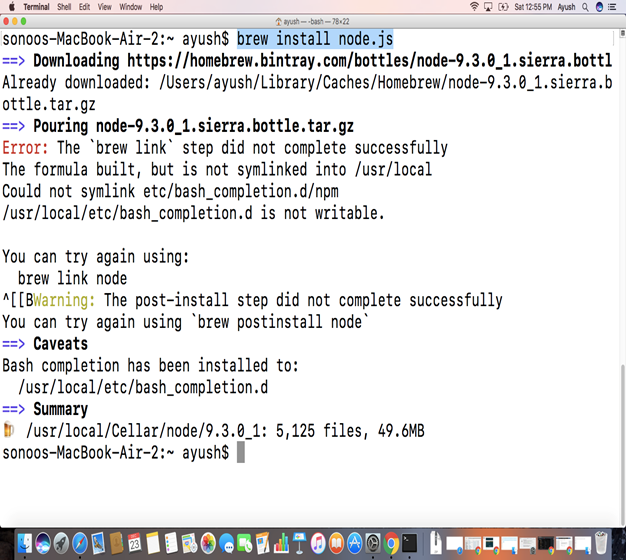626x560 pixels.
Task: Open Reminders list icon in Dock
Action: pos(171,544)
